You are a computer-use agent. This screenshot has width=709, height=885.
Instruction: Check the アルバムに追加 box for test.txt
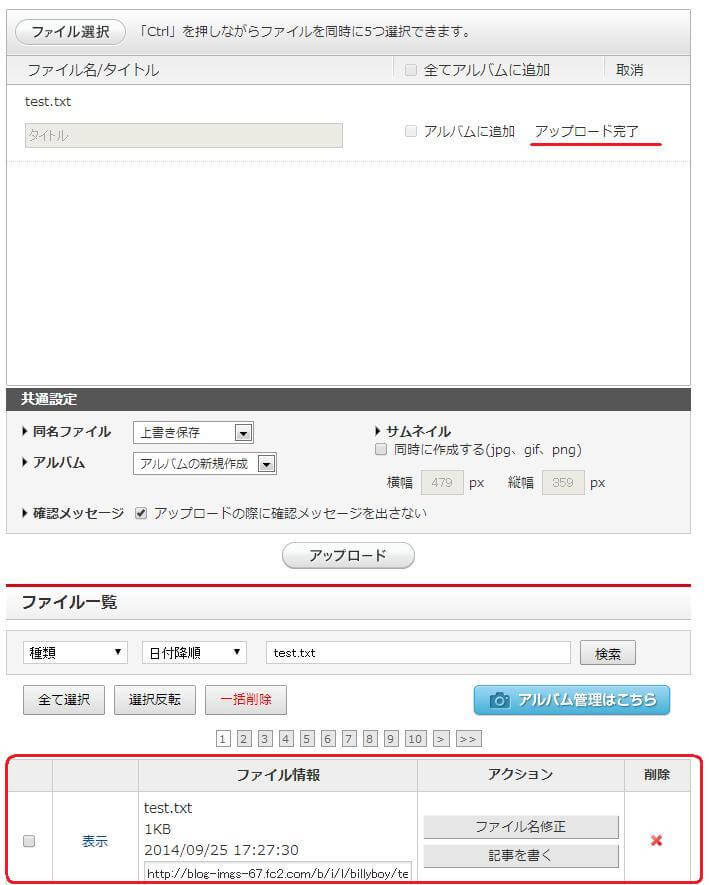coord(411,131)
